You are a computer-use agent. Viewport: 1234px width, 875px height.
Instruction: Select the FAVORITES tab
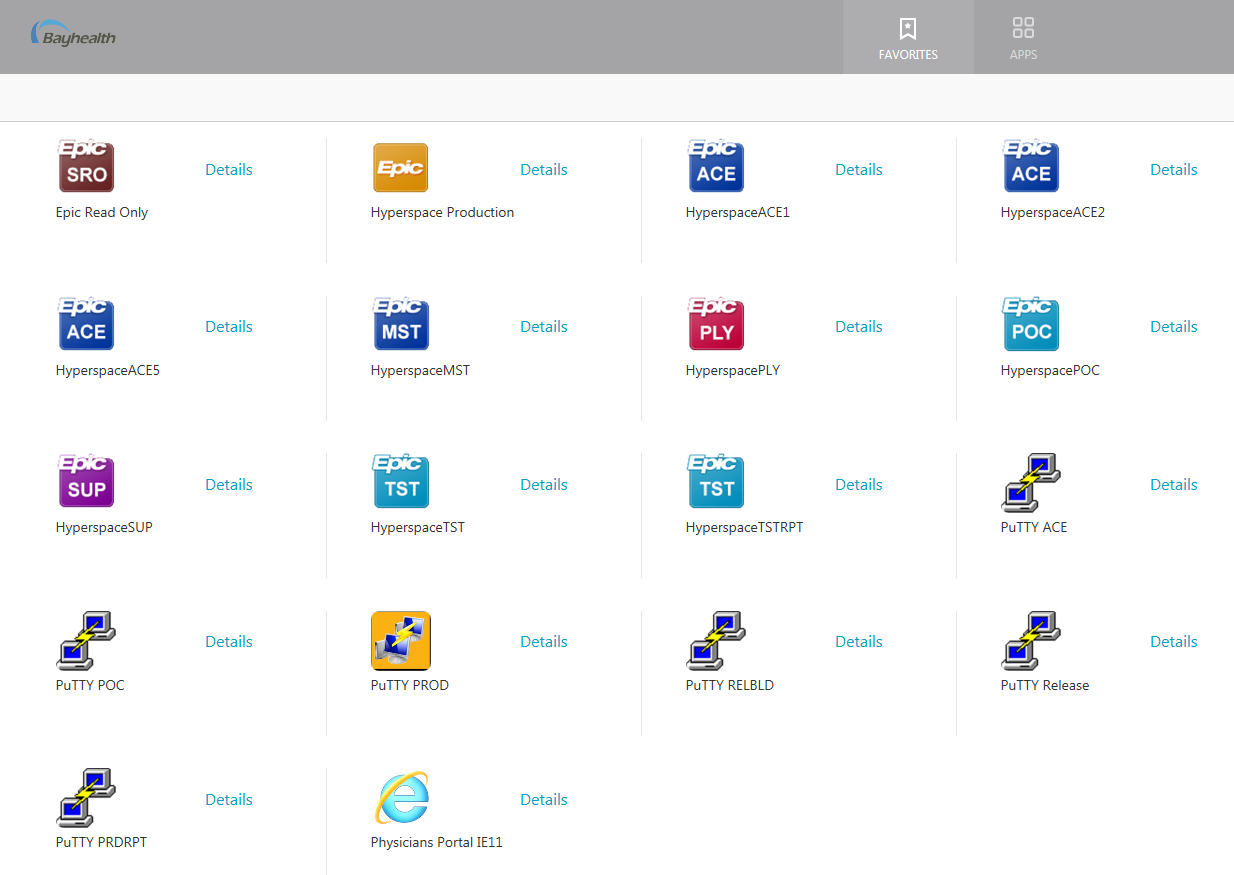click(908, 37)
